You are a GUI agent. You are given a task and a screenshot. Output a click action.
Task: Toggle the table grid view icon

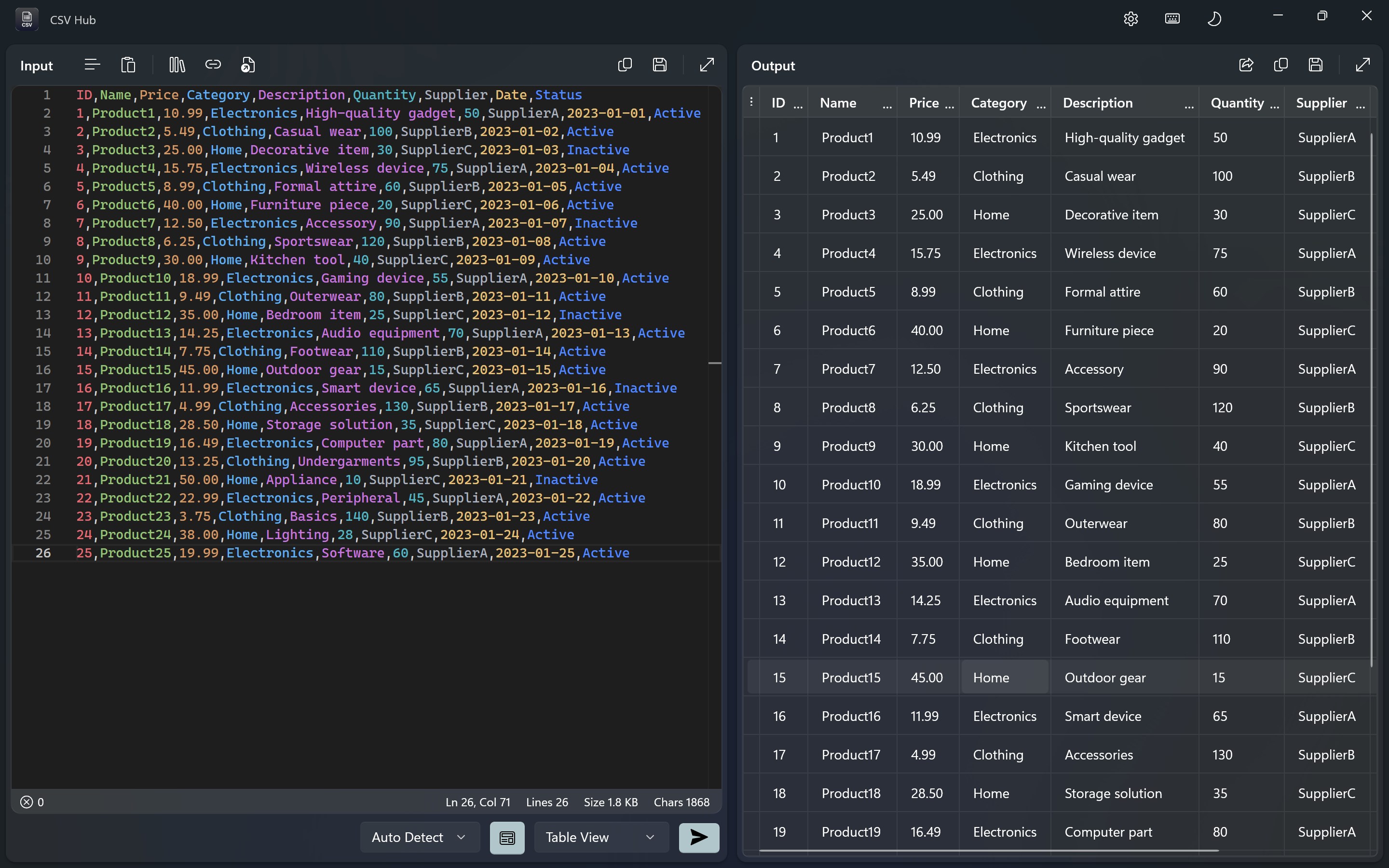point(507,838)
